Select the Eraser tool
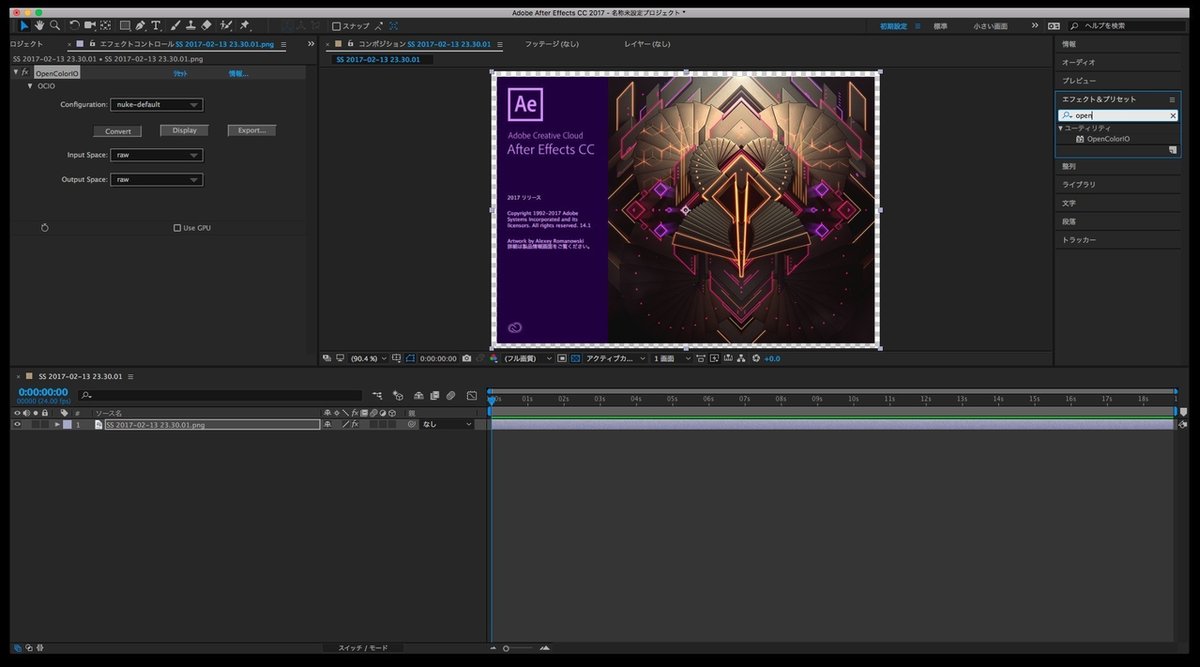 tap(205, 25)
